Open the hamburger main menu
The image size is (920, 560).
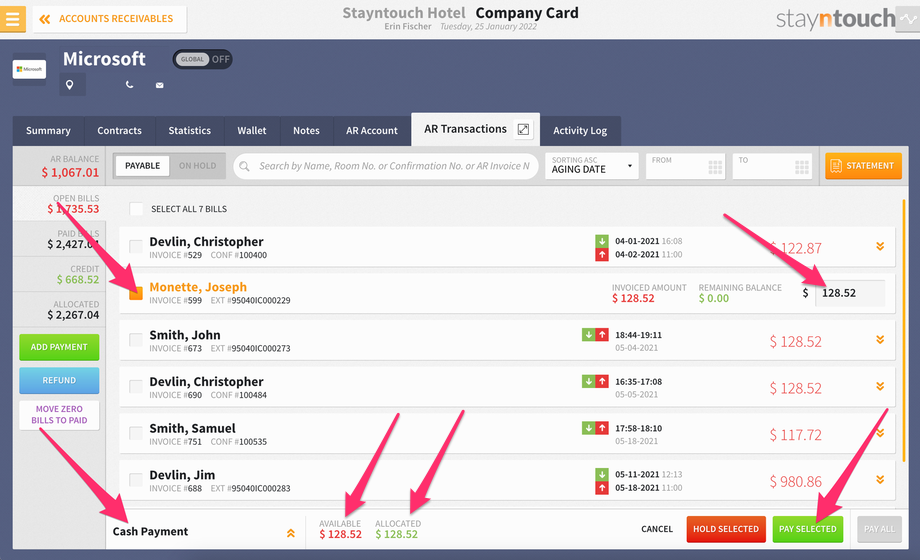pos(13,19)
